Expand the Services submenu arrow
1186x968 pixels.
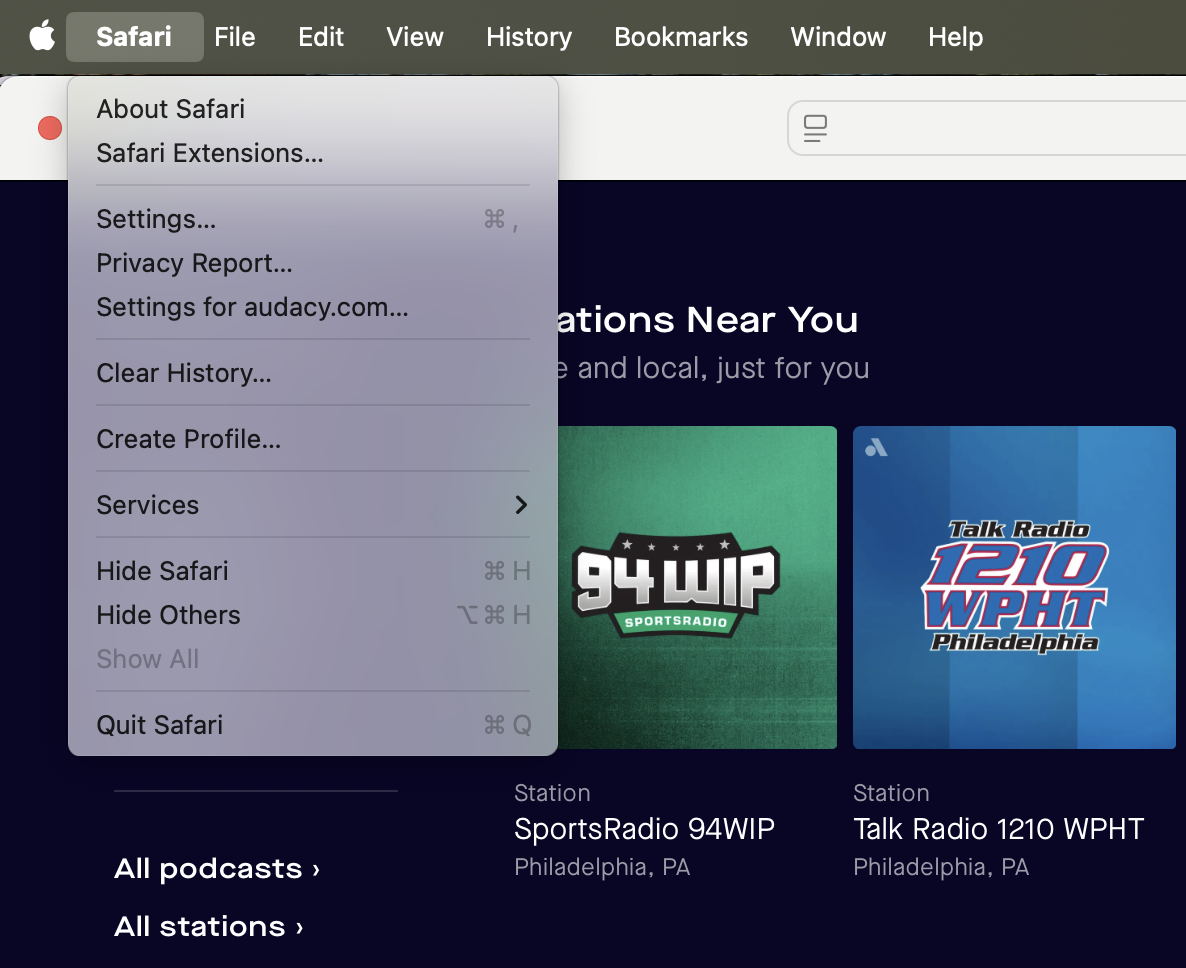520,505
